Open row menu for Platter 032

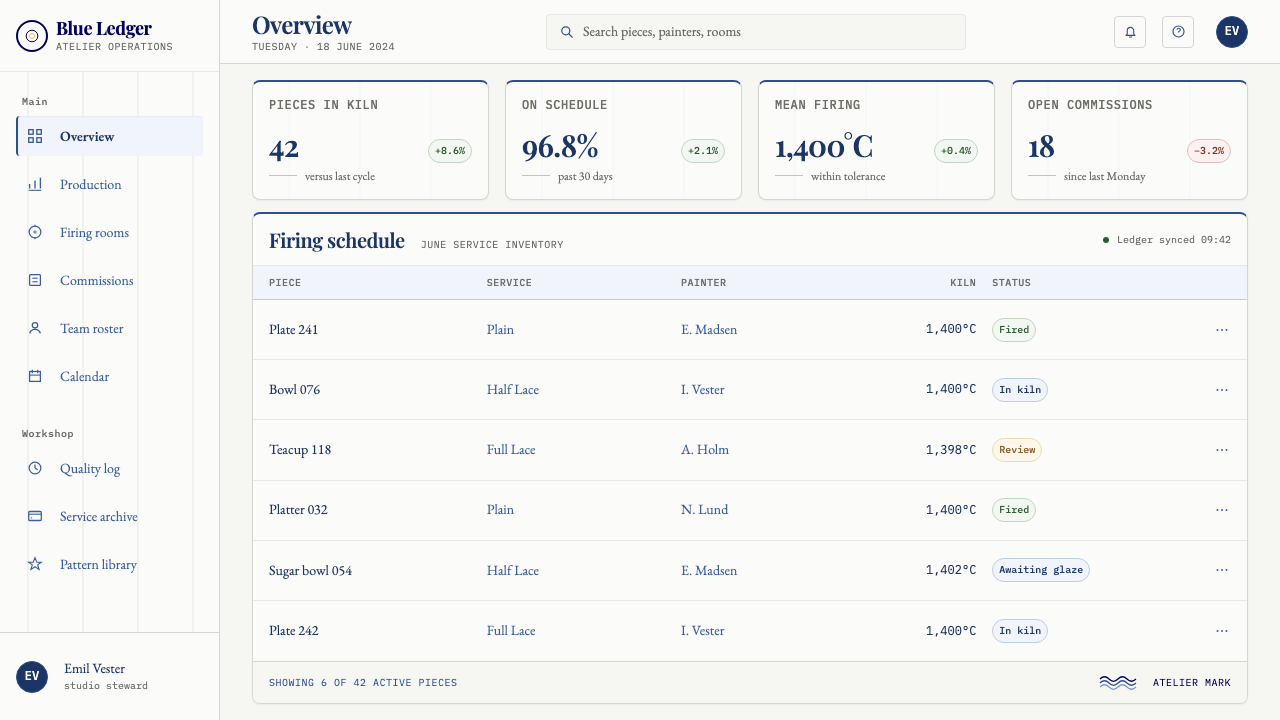pos(1222,509)
